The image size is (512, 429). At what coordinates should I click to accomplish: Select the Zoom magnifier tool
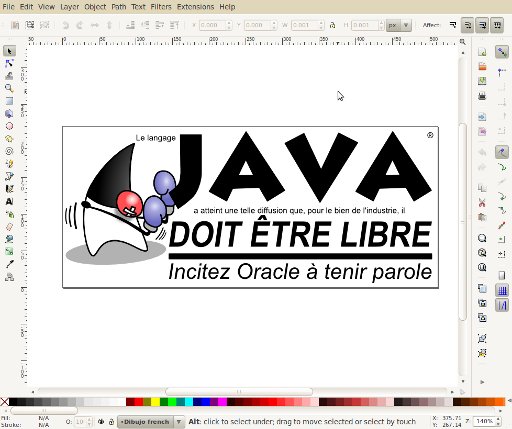(x=9, y=88)
